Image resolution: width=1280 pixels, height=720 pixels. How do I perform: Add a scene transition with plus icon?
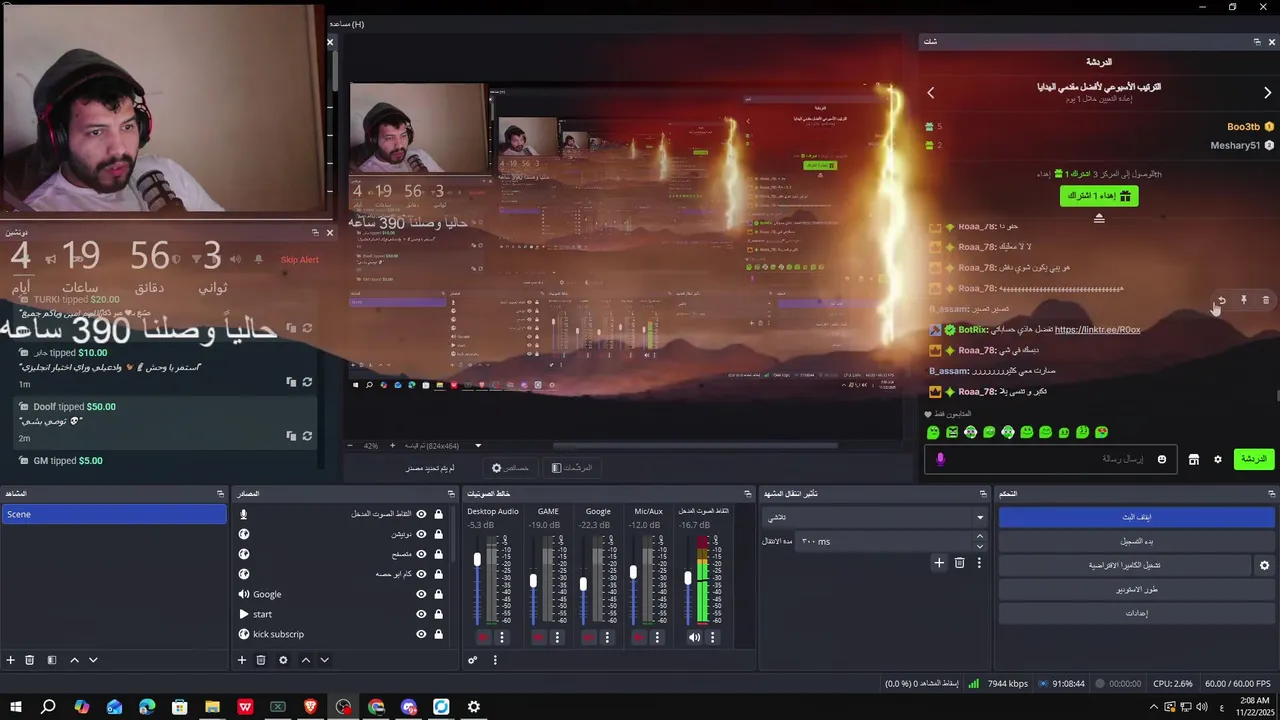pyautogui.click(x=939, y=563)
